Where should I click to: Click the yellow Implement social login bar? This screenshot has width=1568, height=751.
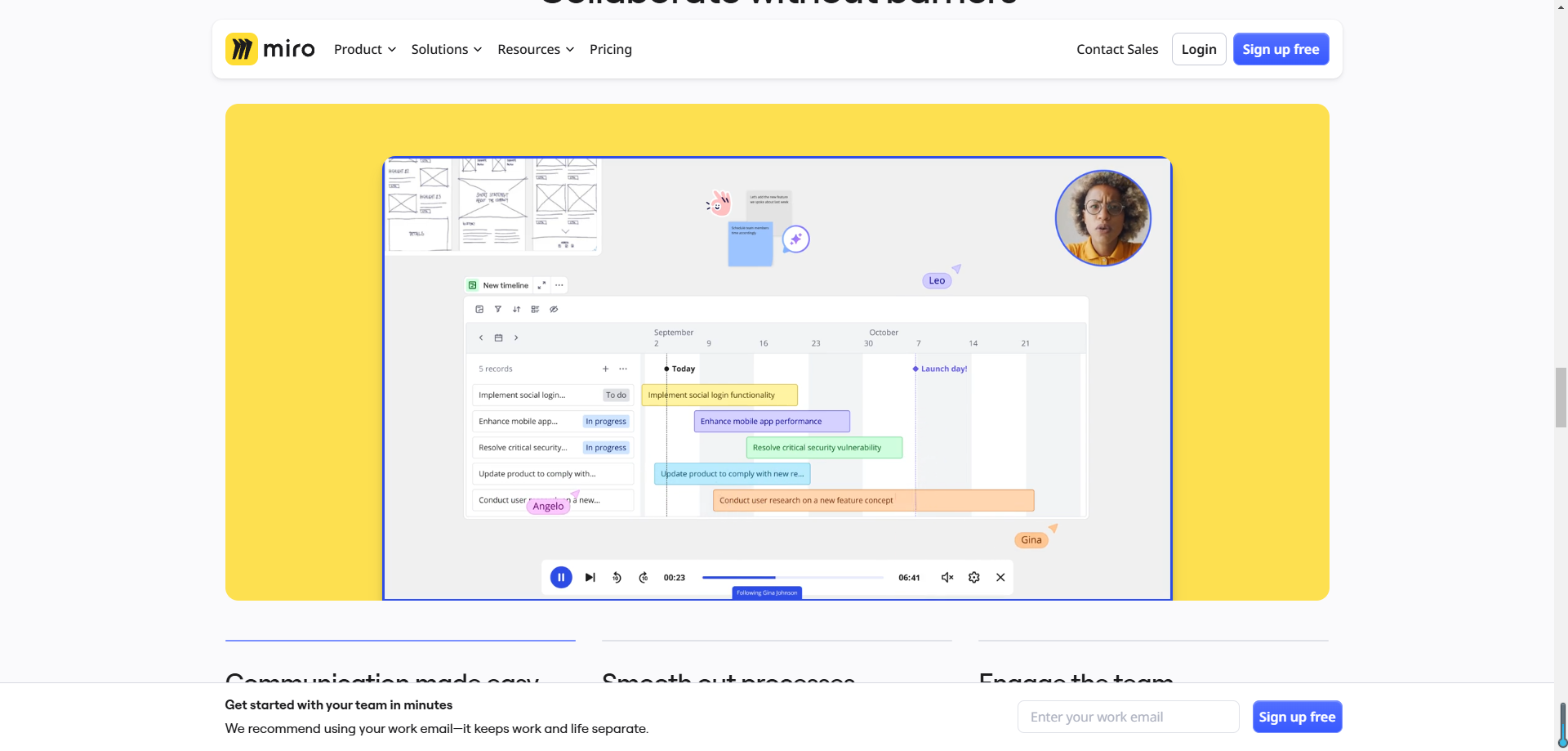[719, 395]
